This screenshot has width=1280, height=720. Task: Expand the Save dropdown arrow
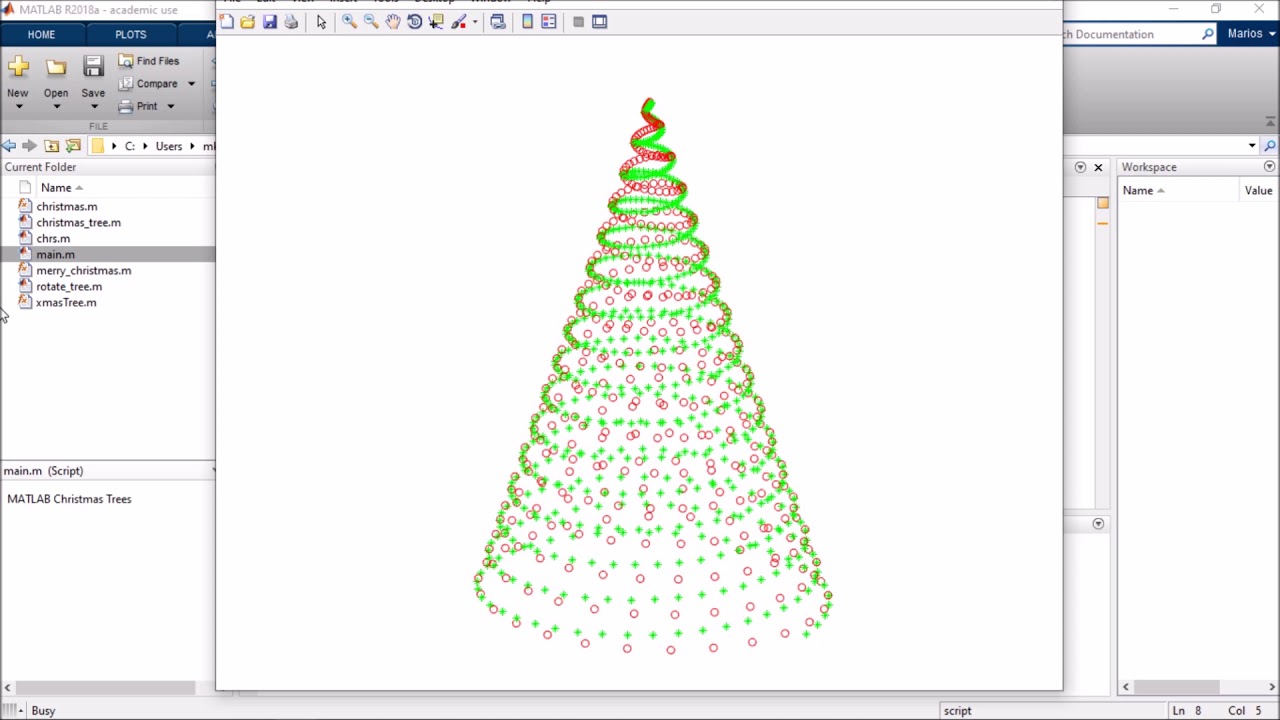(x=93, y=107)
